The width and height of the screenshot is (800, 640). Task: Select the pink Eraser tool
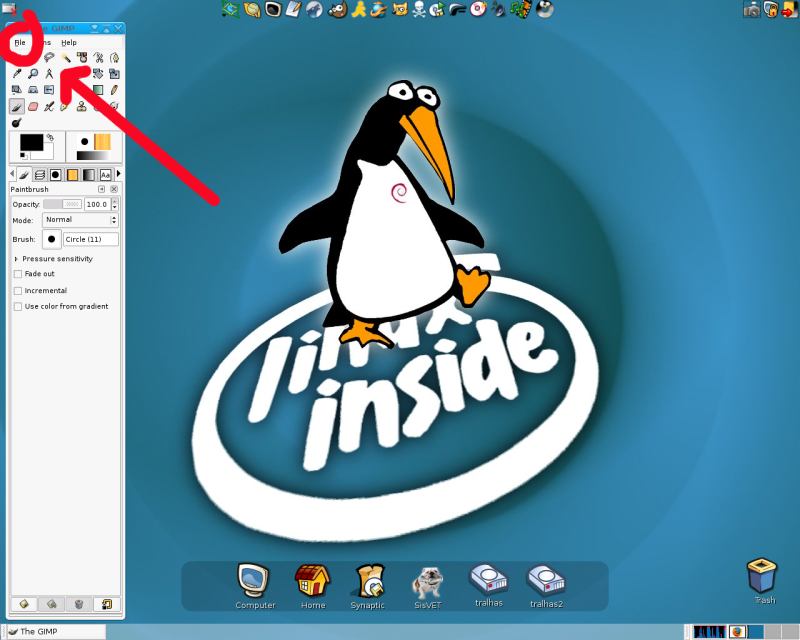[x=33, y=106]
